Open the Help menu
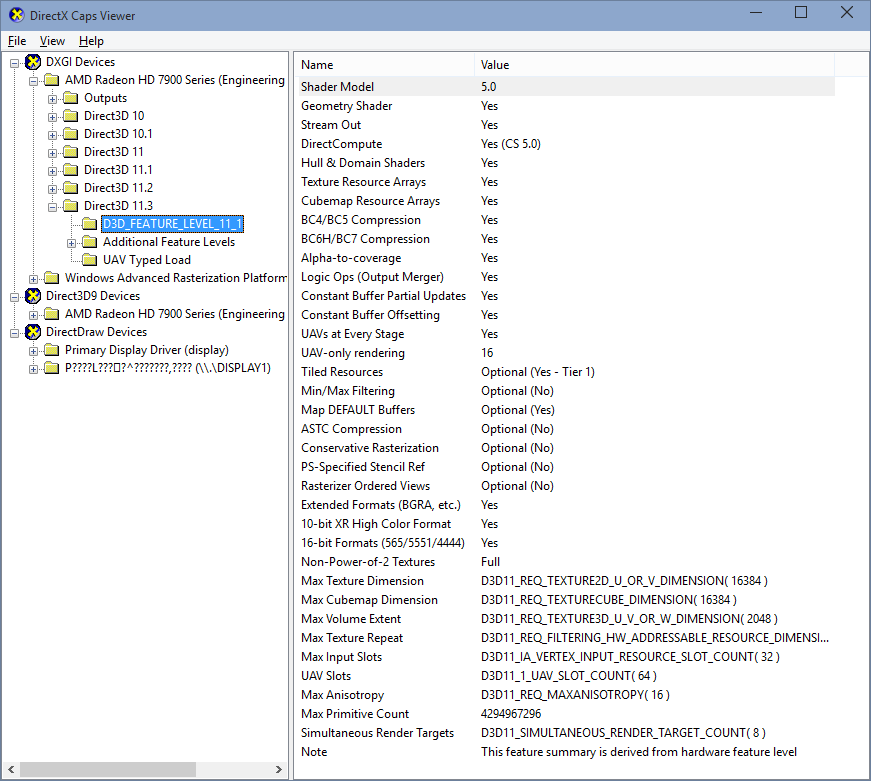 click(x=91, y=41)
